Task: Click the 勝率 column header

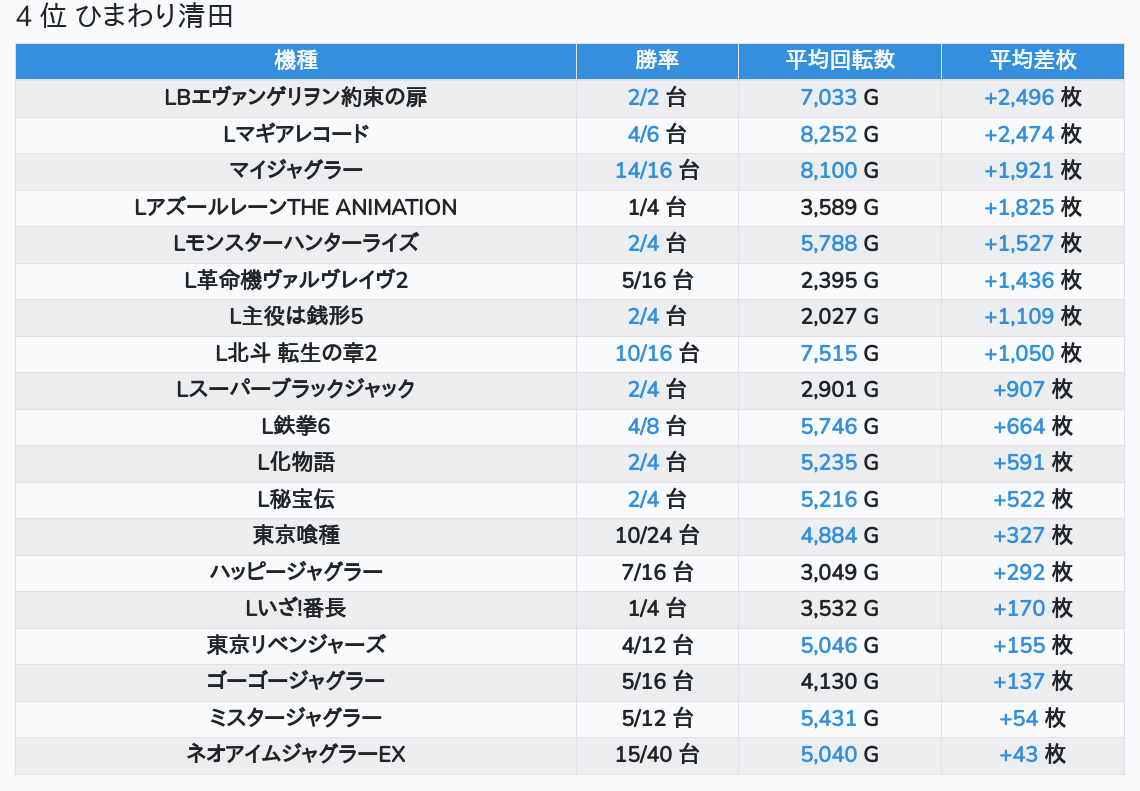Action: coord(657,60)
